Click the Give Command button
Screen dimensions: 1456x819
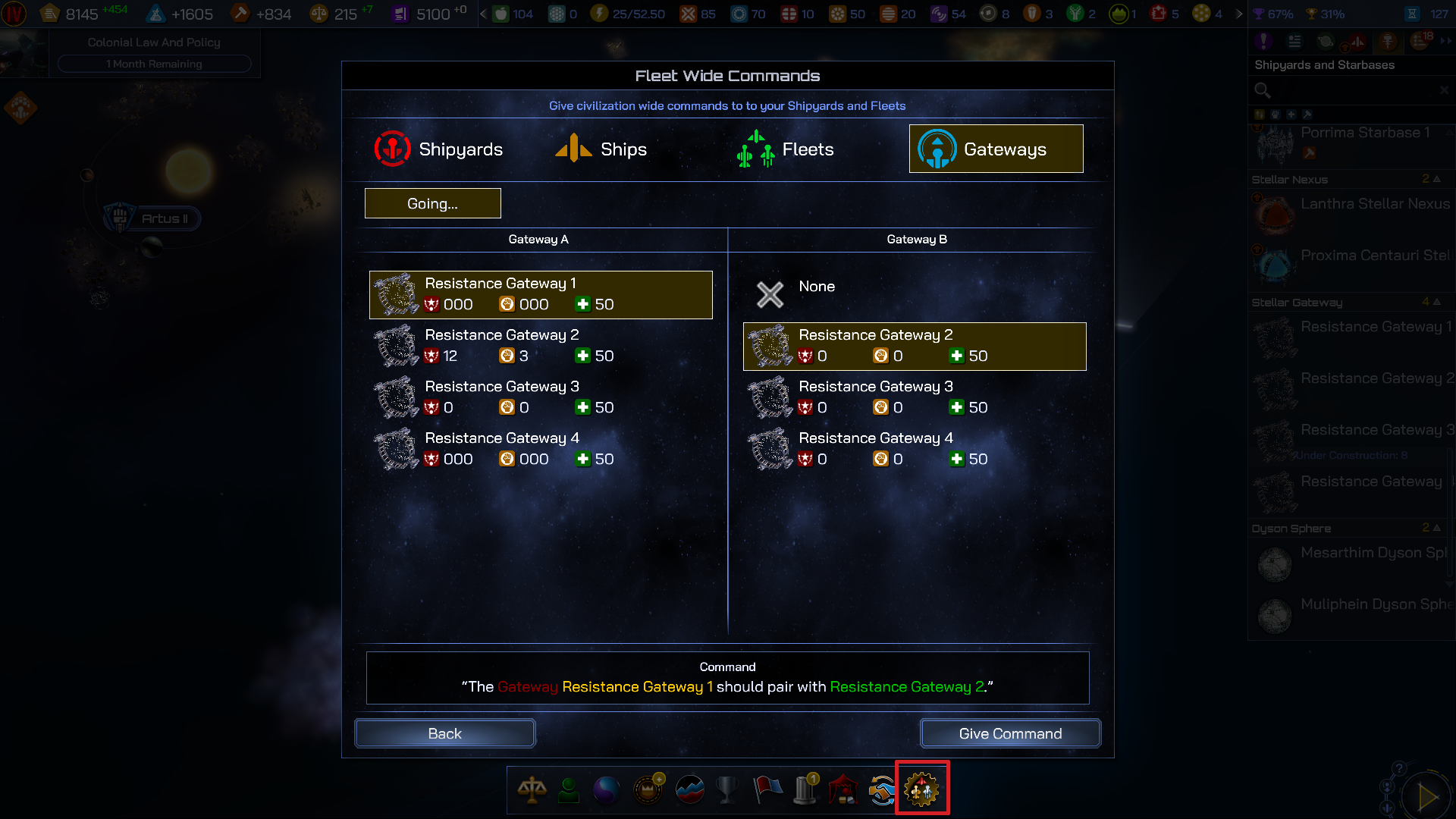1010,733
